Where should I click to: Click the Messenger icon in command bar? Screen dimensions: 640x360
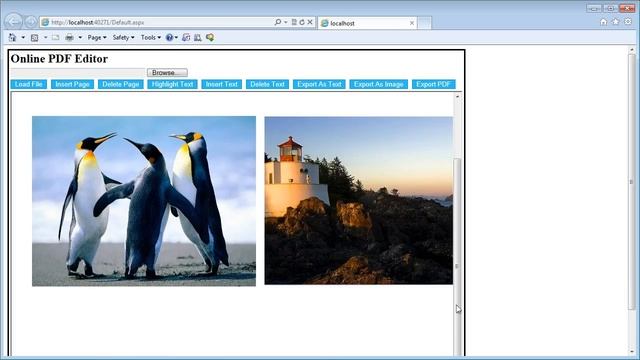210,38
